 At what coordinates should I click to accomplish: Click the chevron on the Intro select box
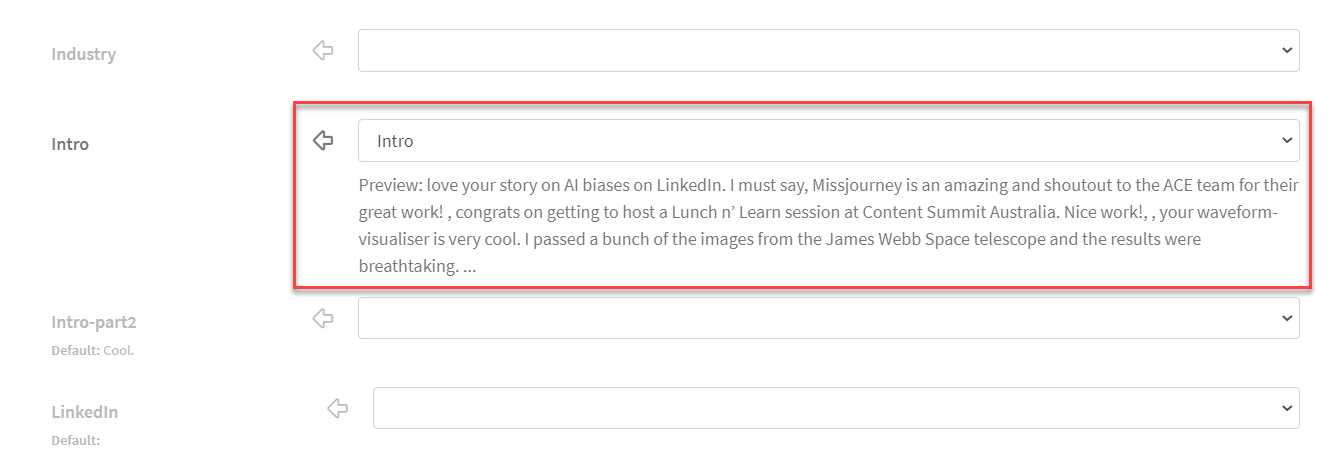(x=1286, y=141)
